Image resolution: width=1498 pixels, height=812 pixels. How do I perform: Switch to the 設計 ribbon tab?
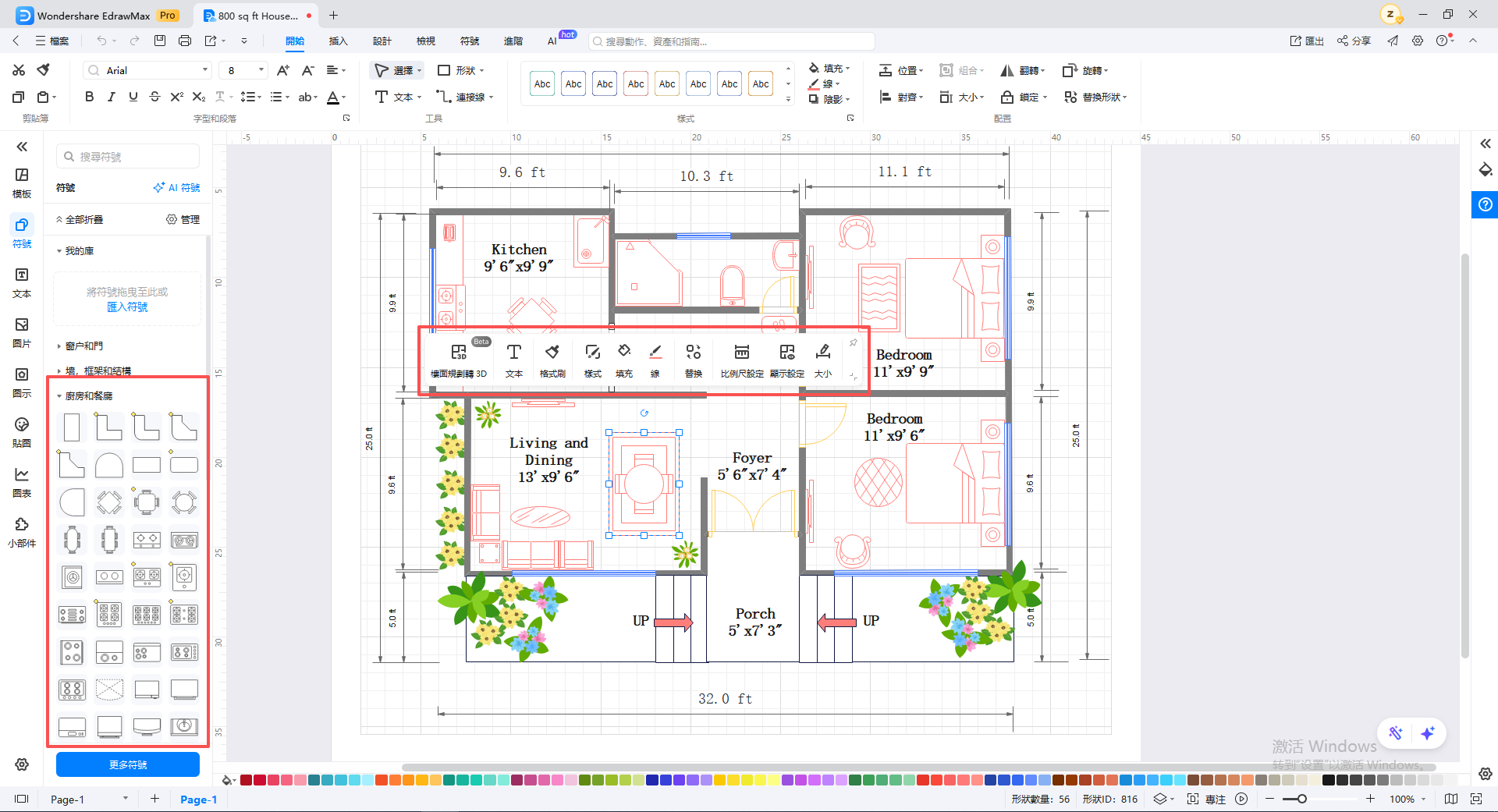382,41
